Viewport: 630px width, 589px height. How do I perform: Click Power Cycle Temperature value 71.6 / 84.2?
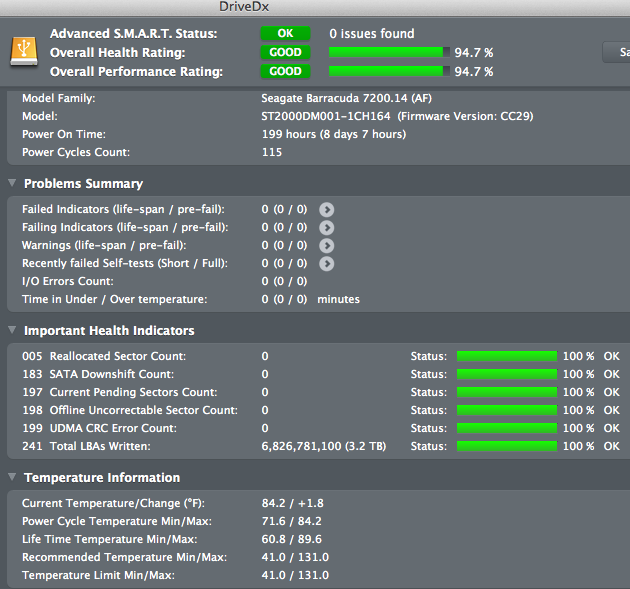coord(292,521)
